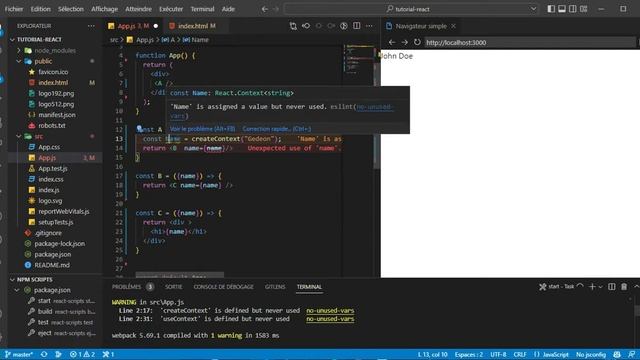Open README.md in the explorer
640x360 pixels.
pyautogui.click(x=52, y=265)
